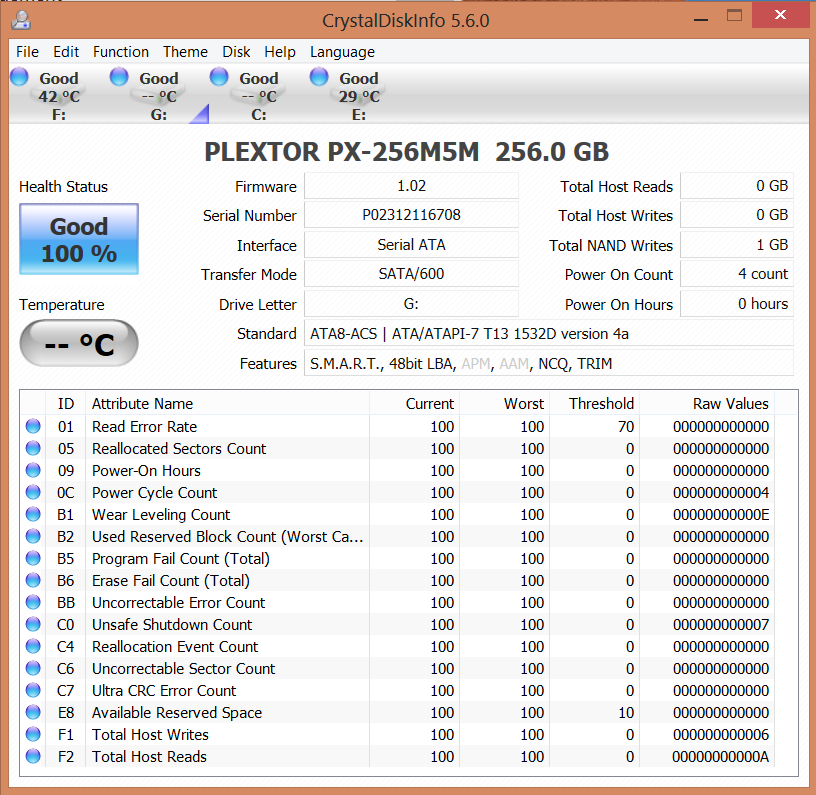Open the Language menu
Viewport: 816px width, 795px height.
click(342, 52)
